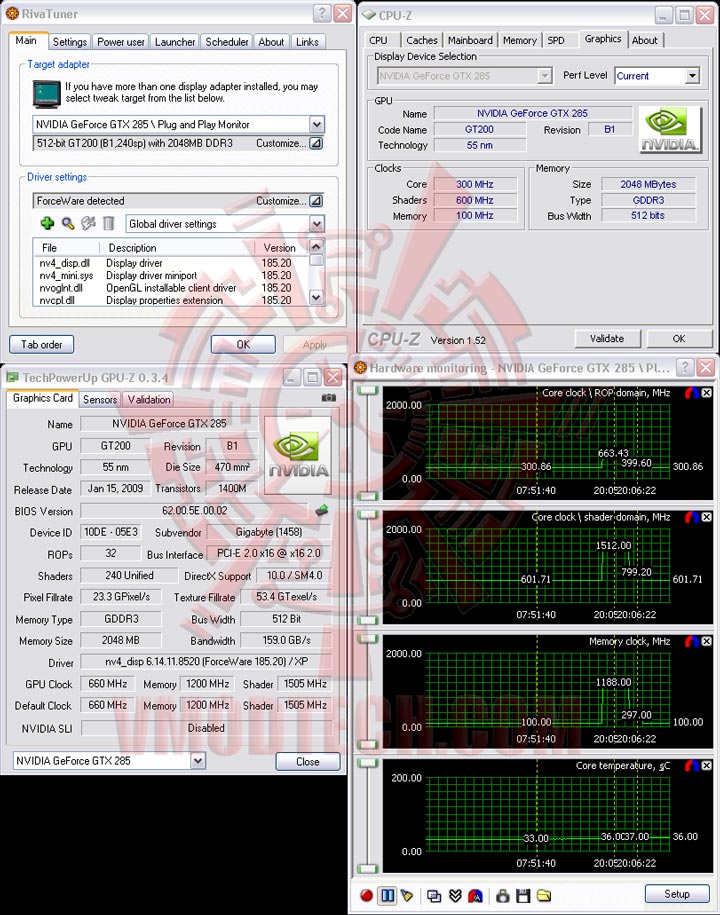Select the nvoglnt.dll row in driver list
This screenshot has width=720, height=915.
click(170, 288)
